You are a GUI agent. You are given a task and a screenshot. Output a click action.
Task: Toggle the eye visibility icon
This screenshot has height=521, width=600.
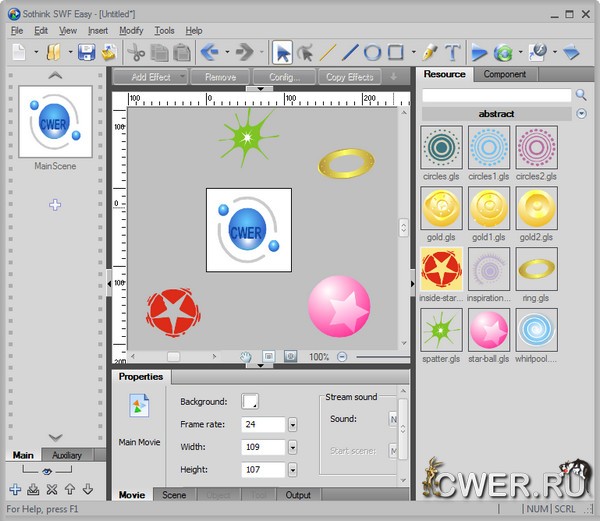point(46,471)
